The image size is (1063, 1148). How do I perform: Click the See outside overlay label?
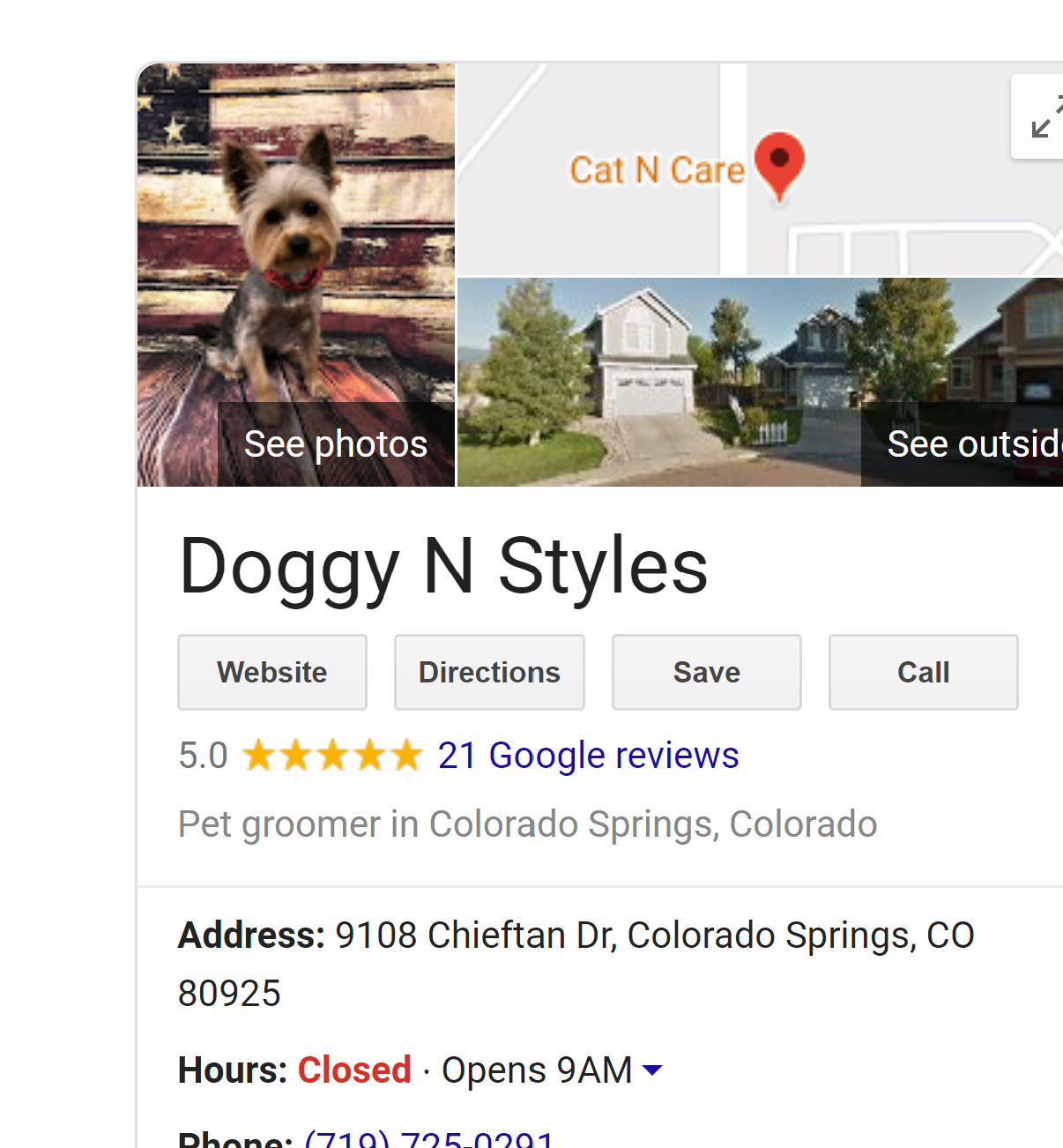pyautogui.click(x=974, y=444)
